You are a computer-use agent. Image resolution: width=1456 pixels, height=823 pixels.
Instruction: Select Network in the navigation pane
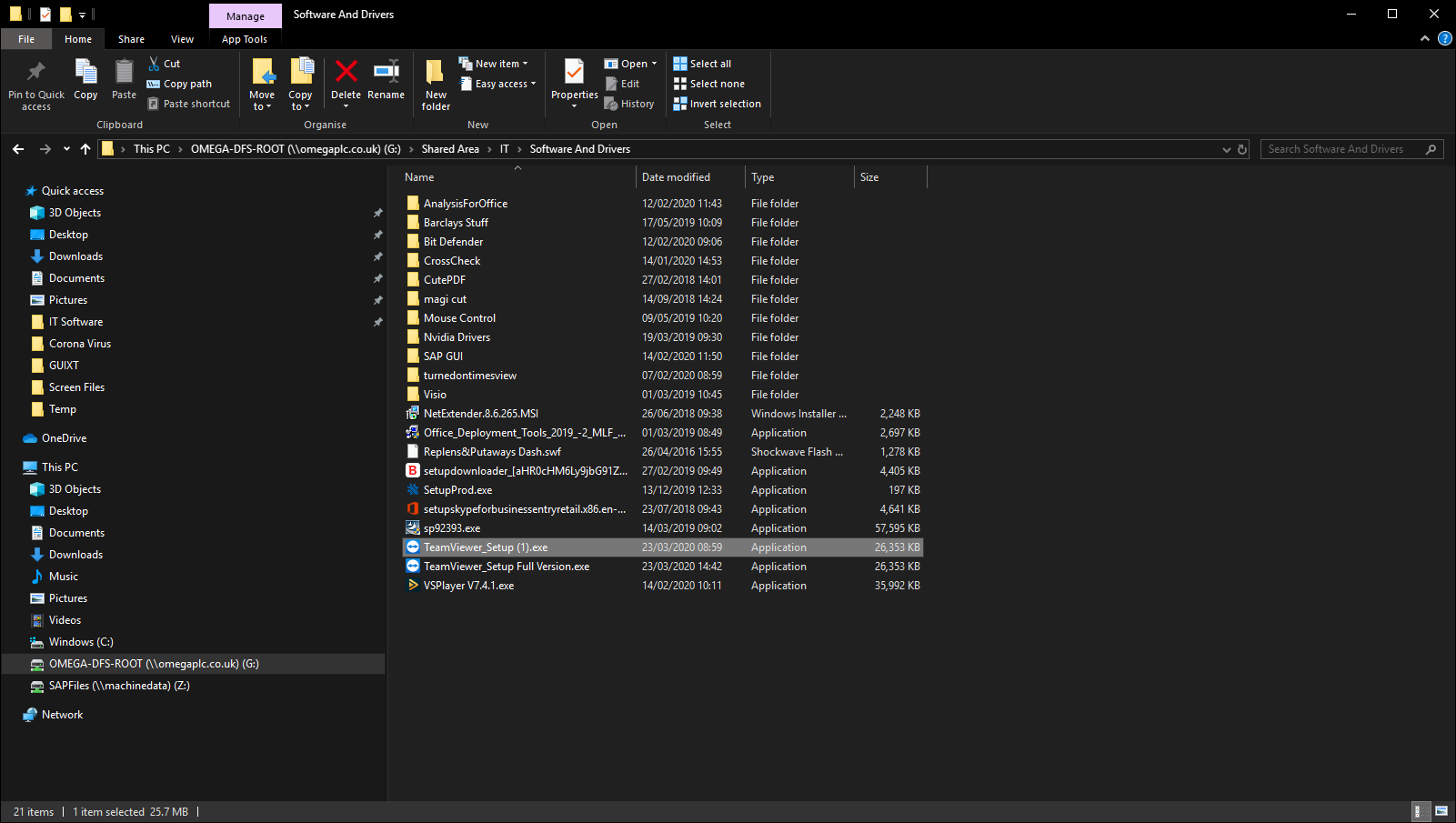click(62, 715)
